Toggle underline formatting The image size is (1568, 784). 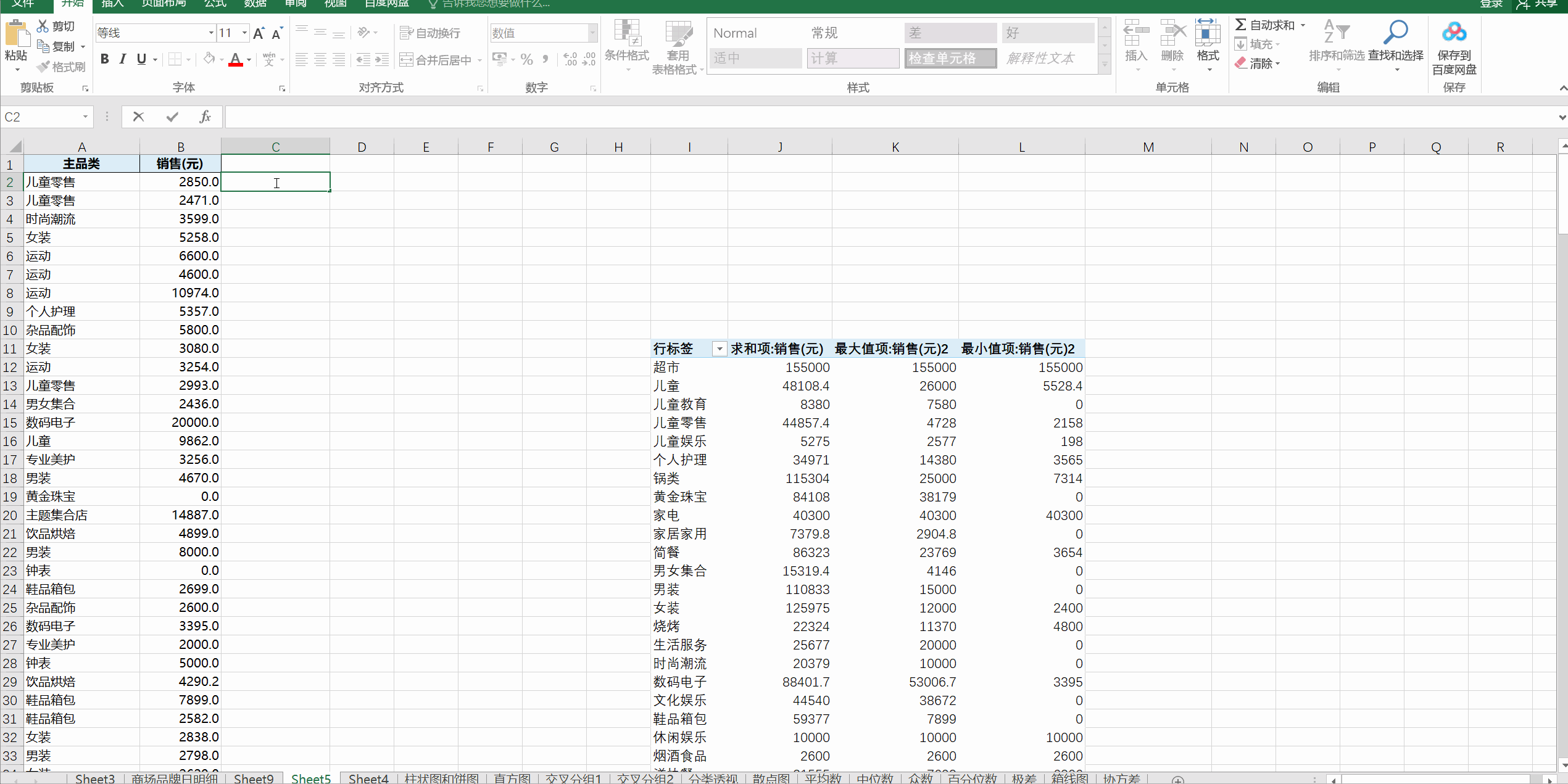tap(141, 59)
